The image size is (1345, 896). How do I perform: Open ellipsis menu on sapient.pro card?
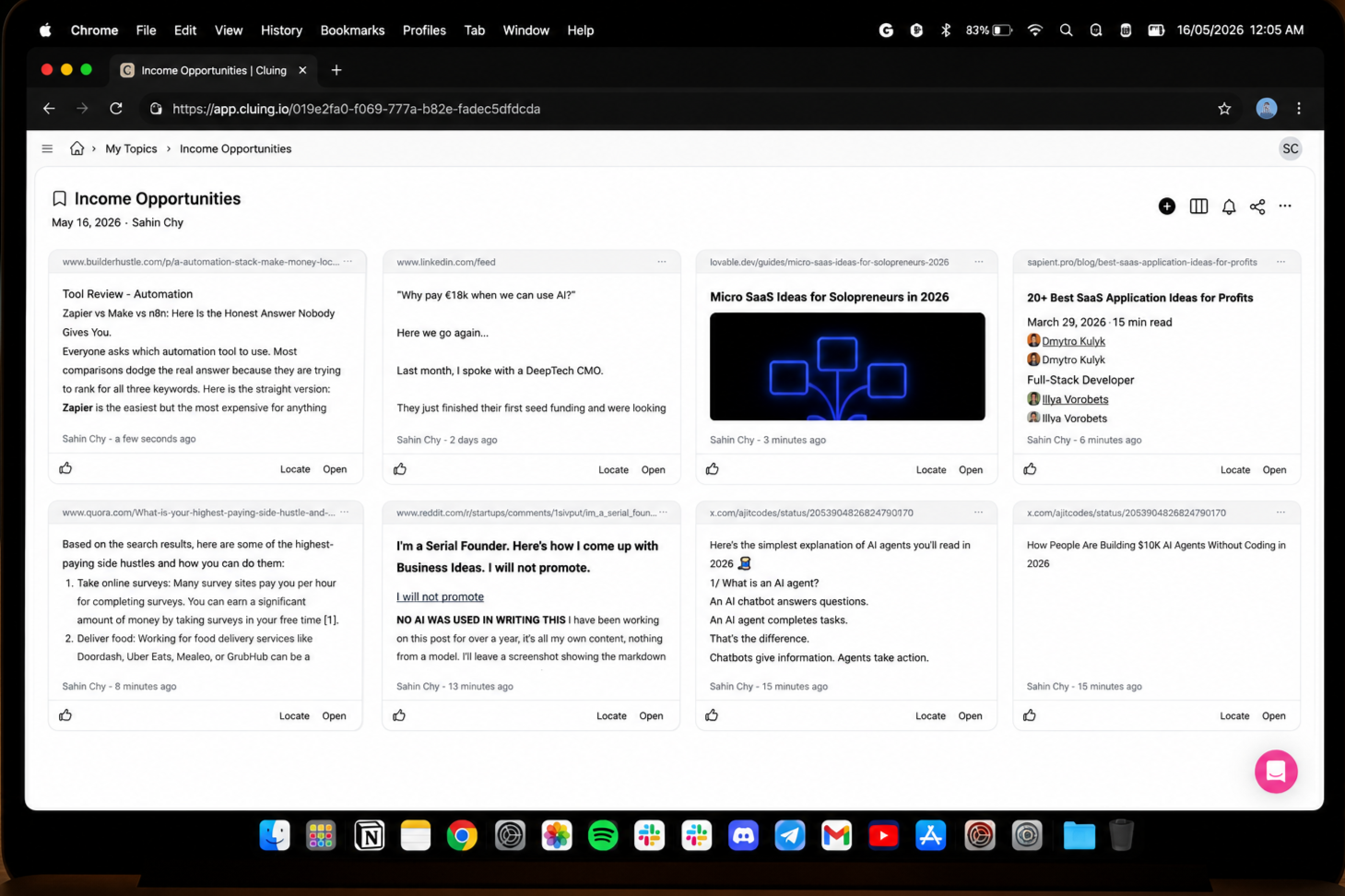[x=1281, y=262]
